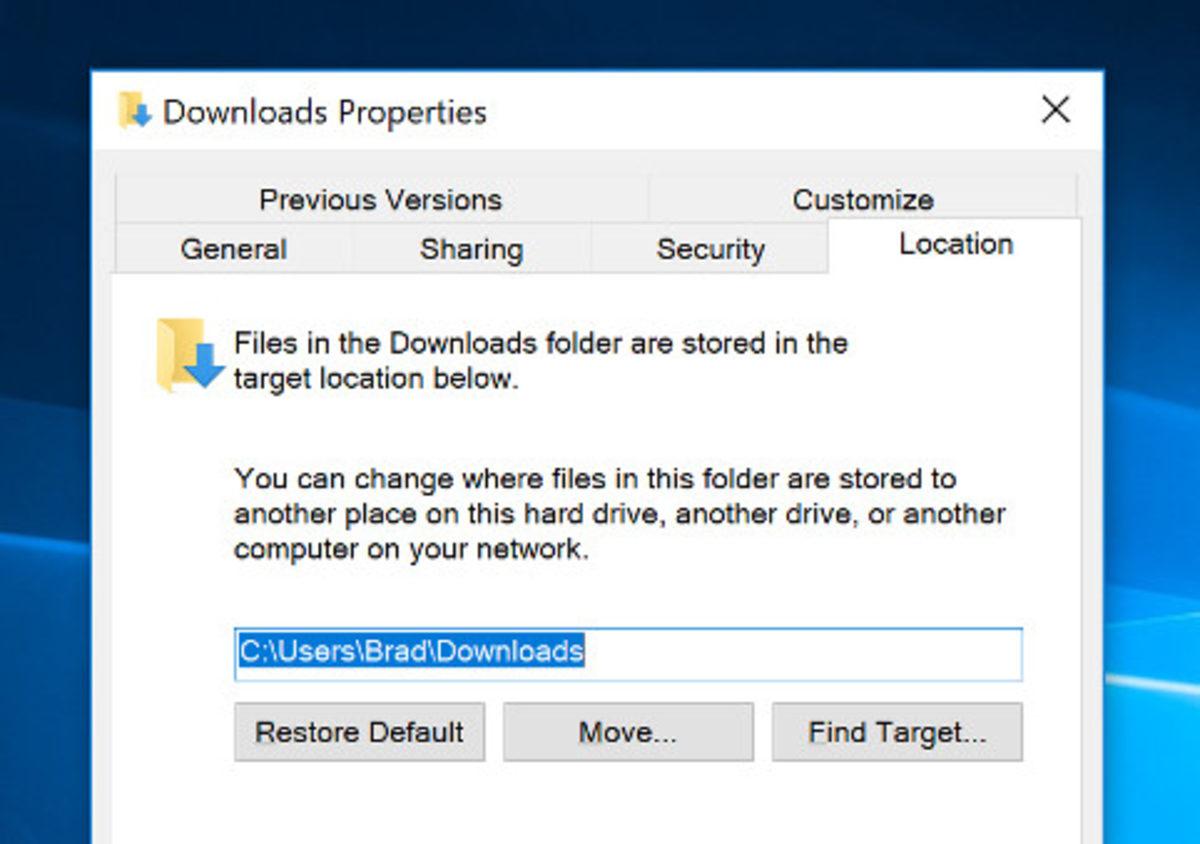Click the empty title bar area beside the title
This screenshot has width=1200, height=844.
(760, 111)
